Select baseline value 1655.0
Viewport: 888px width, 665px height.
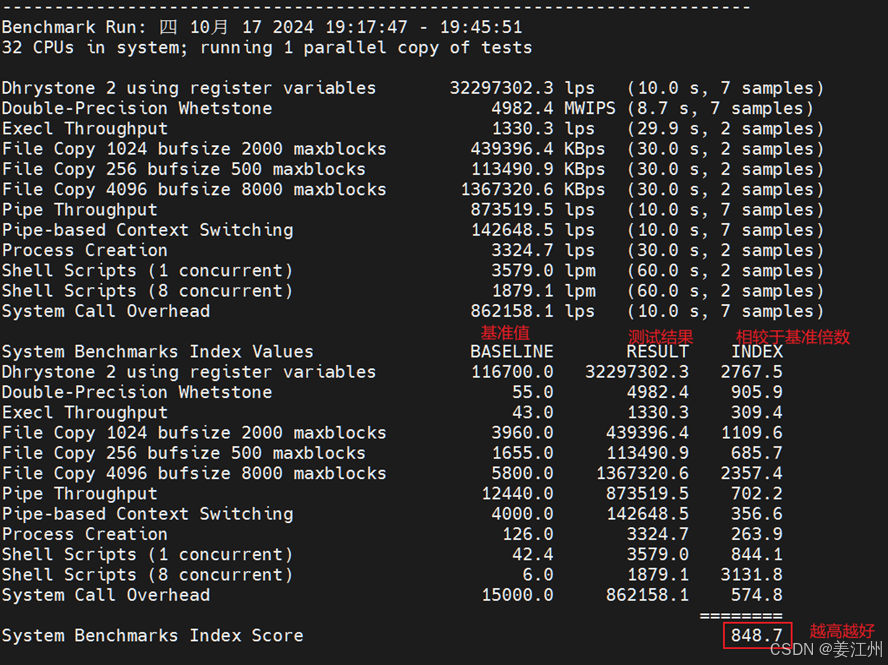[522, 454]
